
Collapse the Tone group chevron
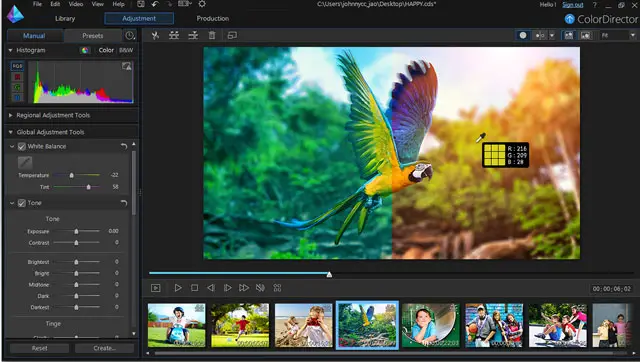tap(12, 203)
